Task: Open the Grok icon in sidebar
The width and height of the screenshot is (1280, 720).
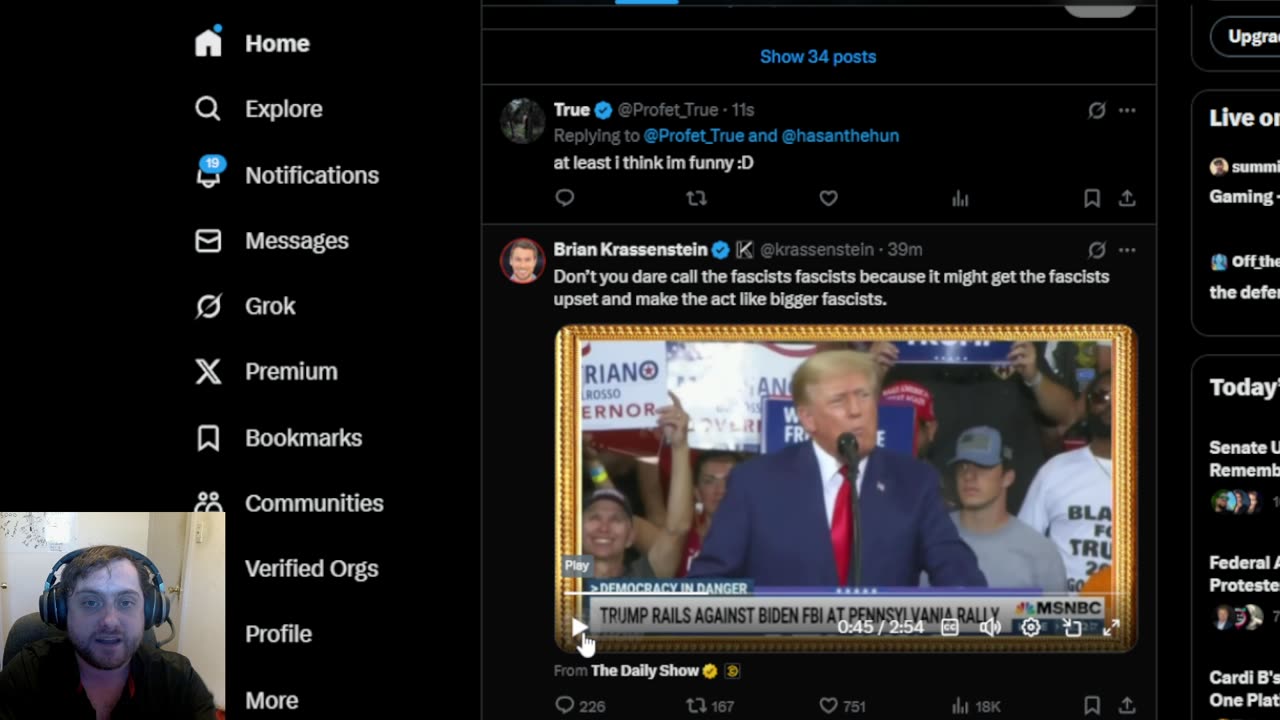Action: pos(208,306)
